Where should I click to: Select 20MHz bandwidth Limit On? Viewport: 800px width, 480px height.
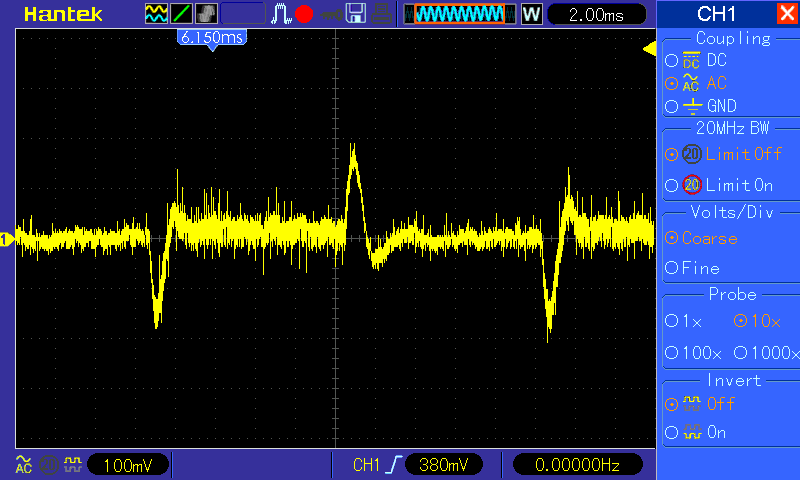[x=719, y=185]
